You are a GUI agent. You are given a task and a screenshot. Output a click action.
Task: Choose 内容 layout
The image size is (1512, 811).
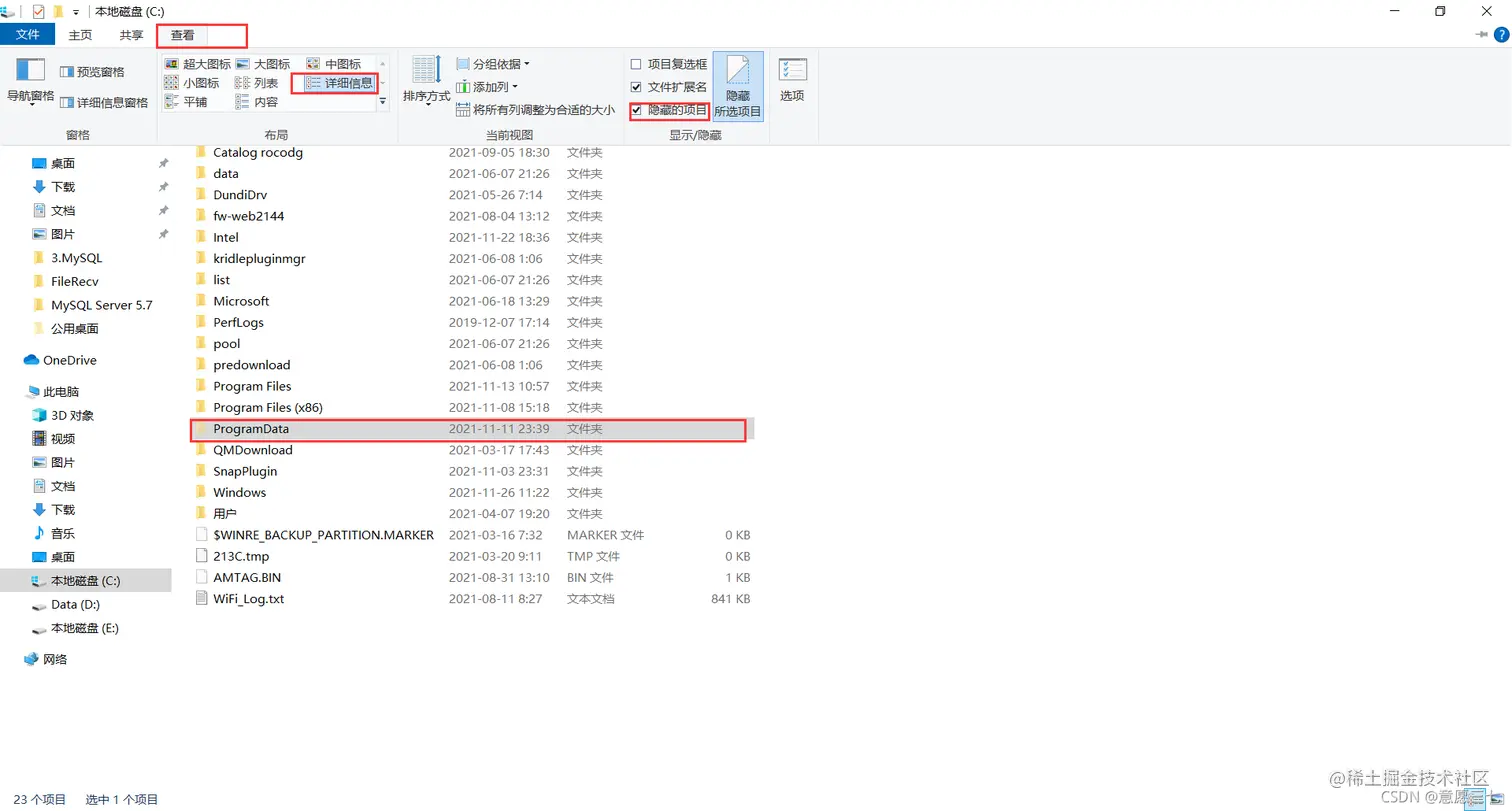click(256, 102)
